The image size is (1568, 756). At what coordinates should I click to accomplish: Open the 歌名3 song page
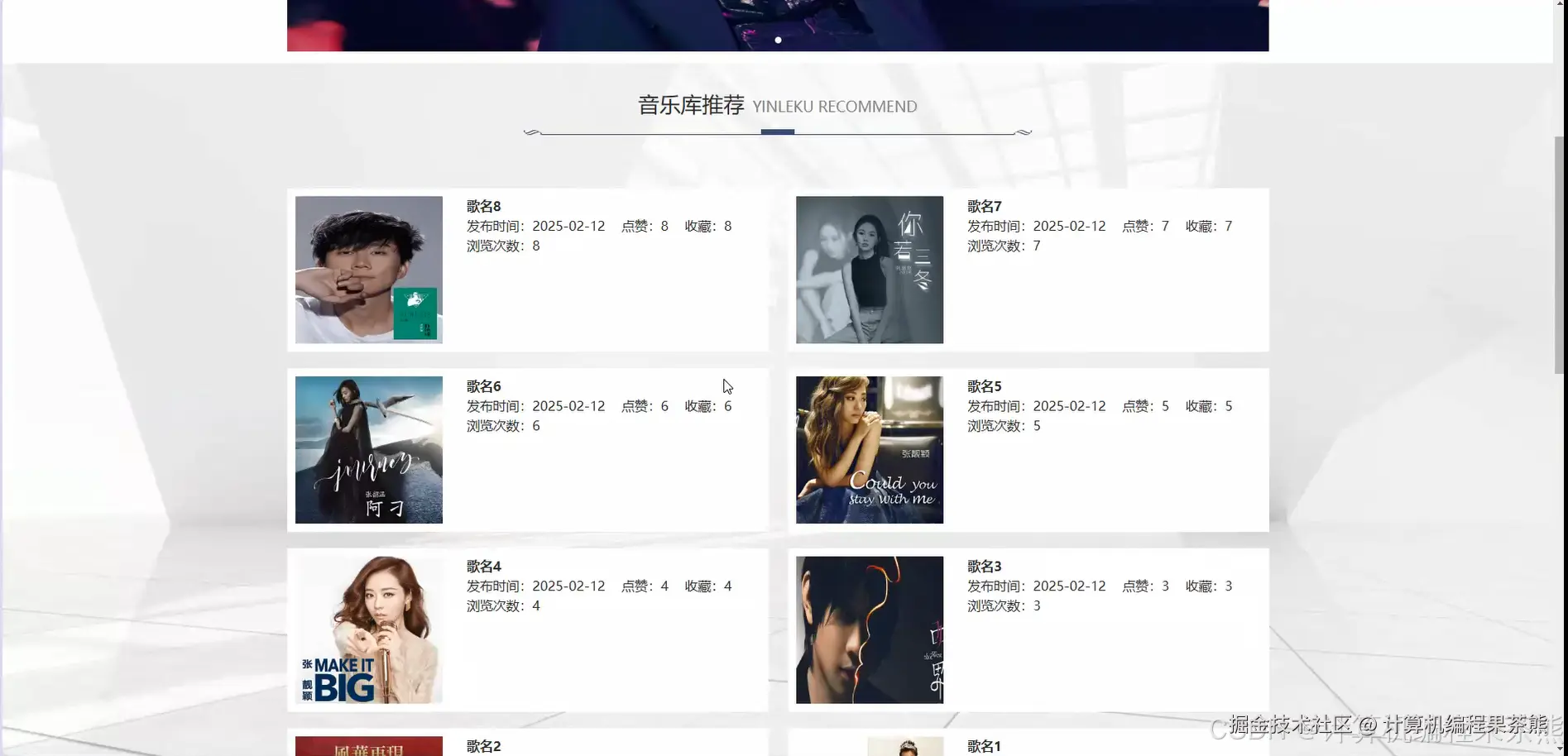pos(983,566)
